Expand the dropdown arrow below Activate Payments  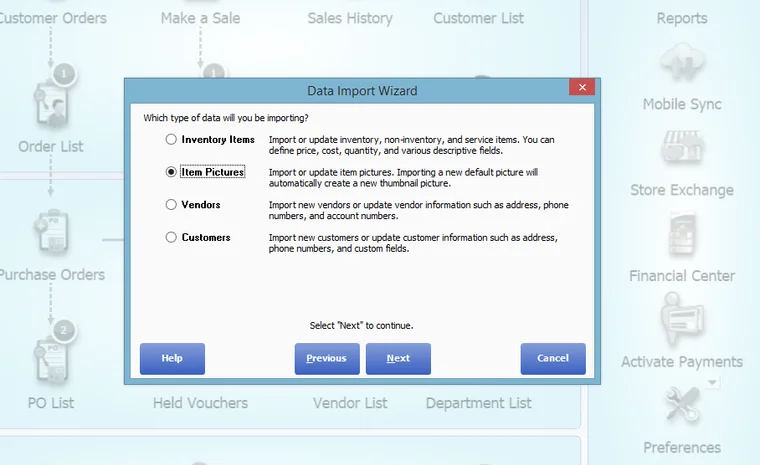(x=712, y=383)
